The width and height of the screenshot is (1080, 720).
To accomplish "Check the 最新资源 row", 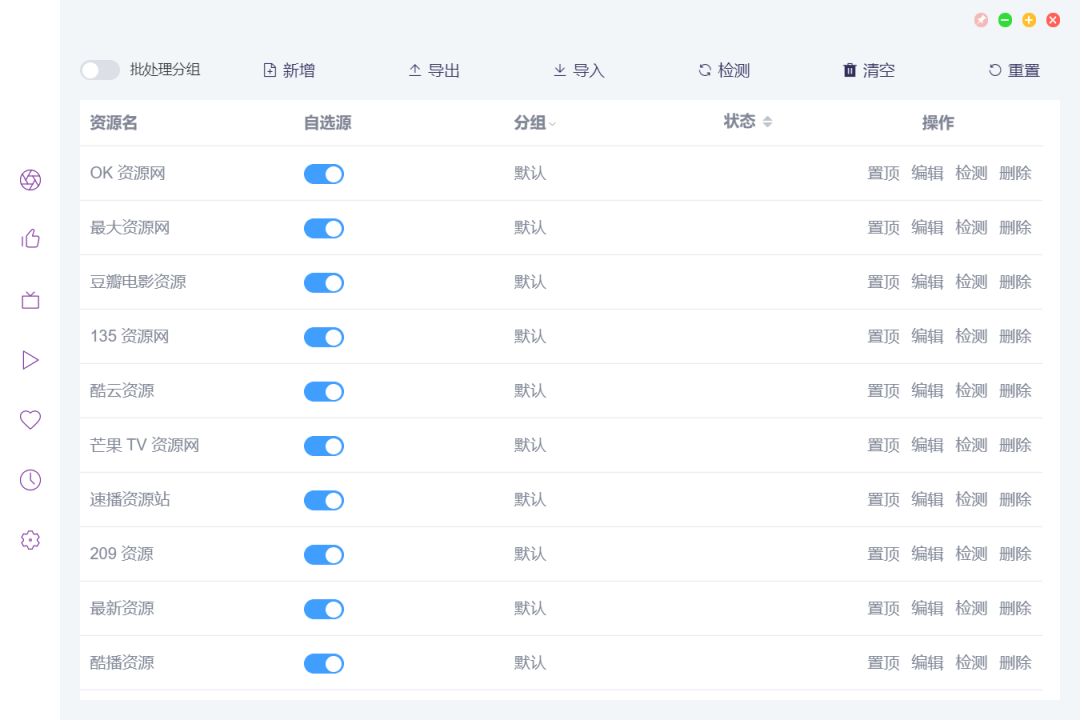I will tap(971, 608).
